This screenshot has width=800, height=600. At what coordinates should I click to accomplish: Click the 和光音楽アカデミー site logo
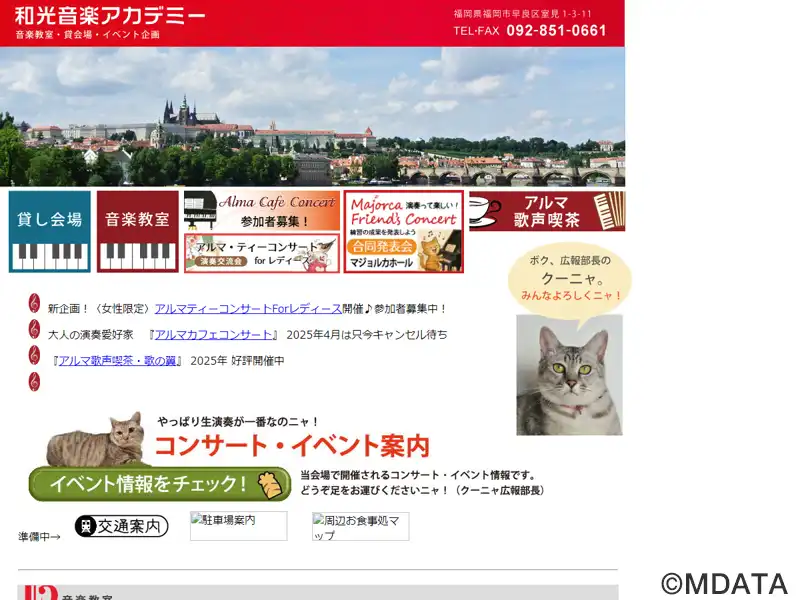110,16
